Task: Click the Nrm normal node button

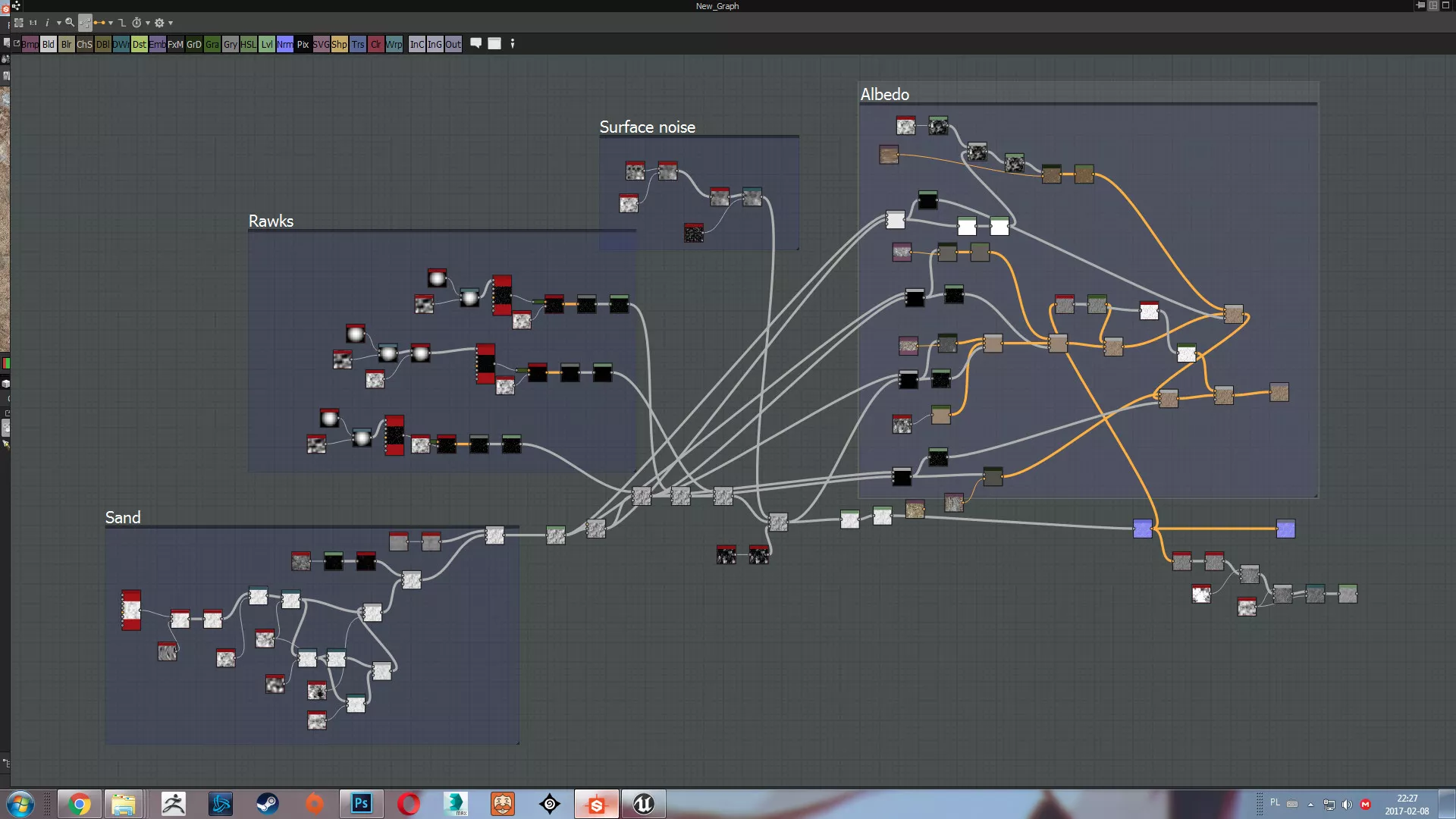Action: (284, 44)
